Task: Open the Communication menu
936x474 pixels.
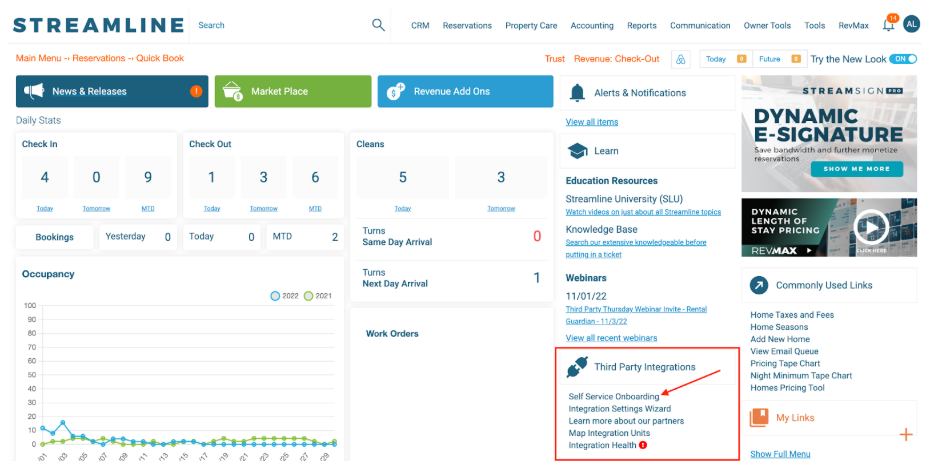Action: (700, 26)
